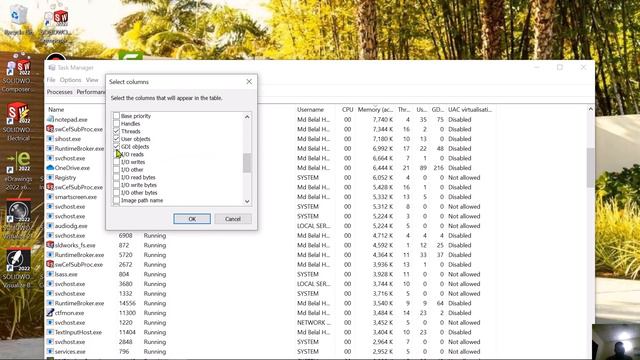Close the Select columns dialog
Screen dimensions: 640x360
click(249, 82)
